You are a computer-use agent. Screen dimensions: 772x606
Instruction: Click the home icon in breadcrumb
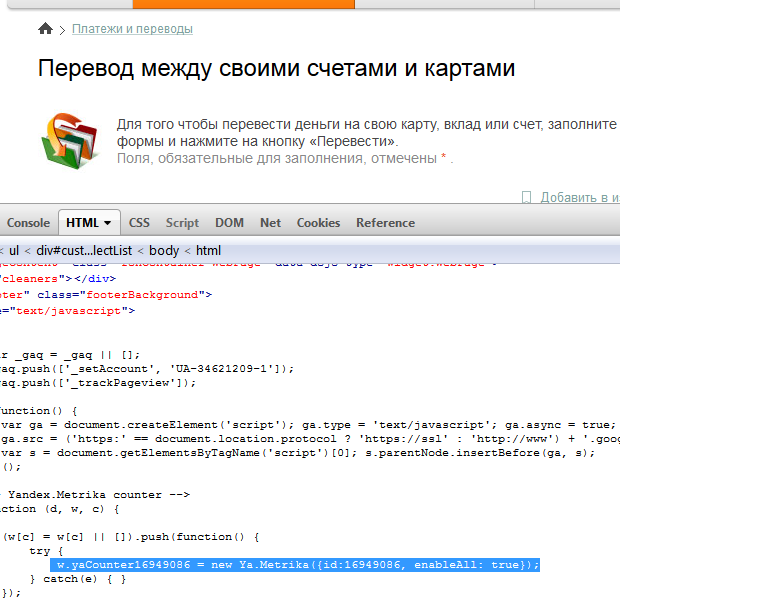[x=45, y=29]
